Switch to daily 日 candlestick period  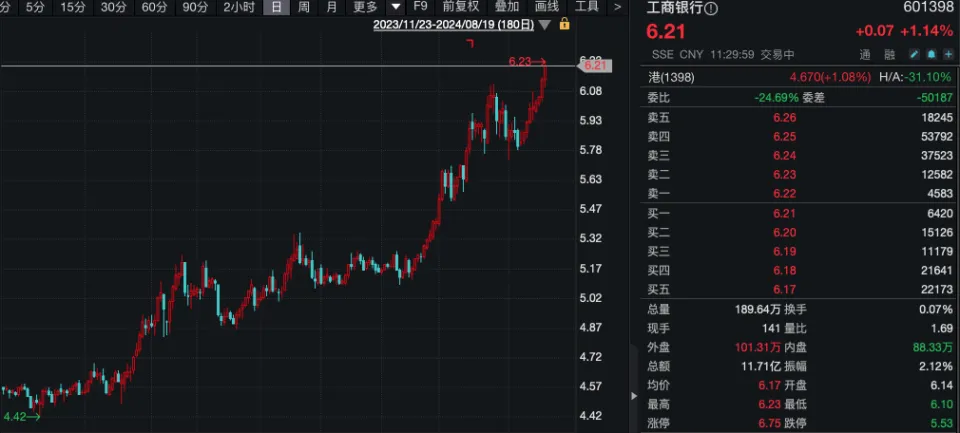[277, 7]
